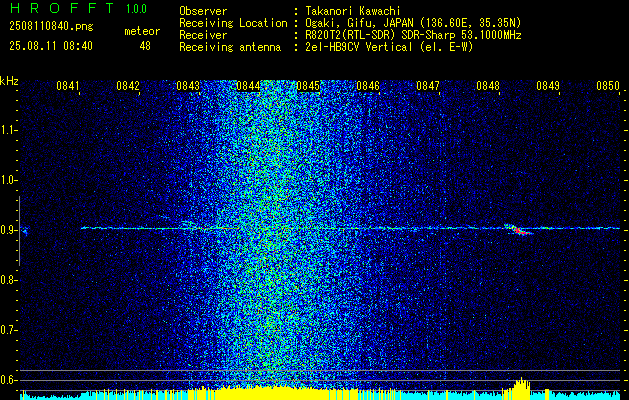The image size is (629, 400).
Task: Click the meteor count 48
Action: pos(145,46)
